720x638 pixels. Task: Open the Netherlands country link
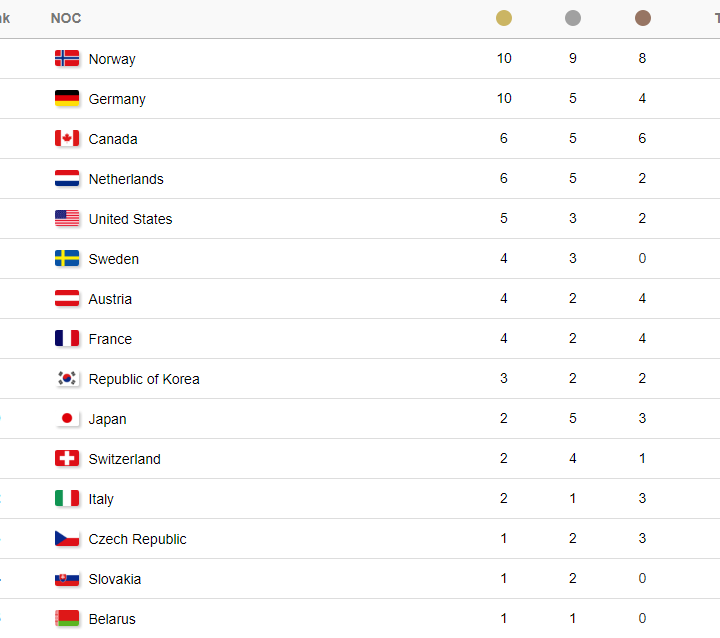click(126, 179)
